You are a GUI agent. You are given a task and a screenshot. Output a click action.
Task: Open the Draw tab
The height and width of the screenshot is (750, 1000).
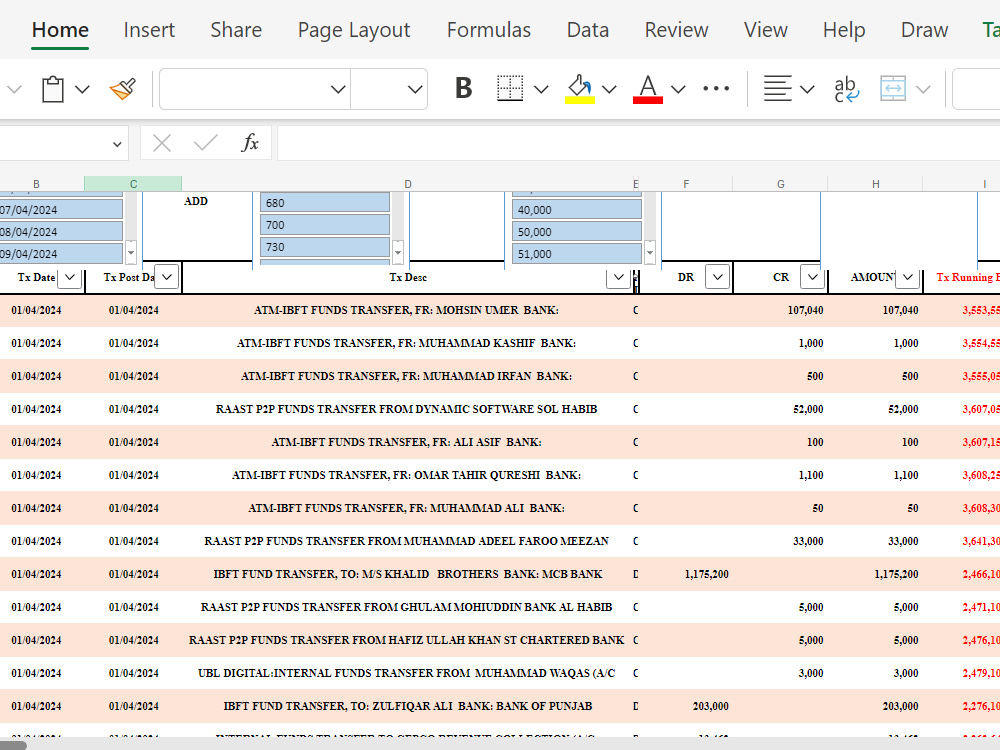coord(924,30)
